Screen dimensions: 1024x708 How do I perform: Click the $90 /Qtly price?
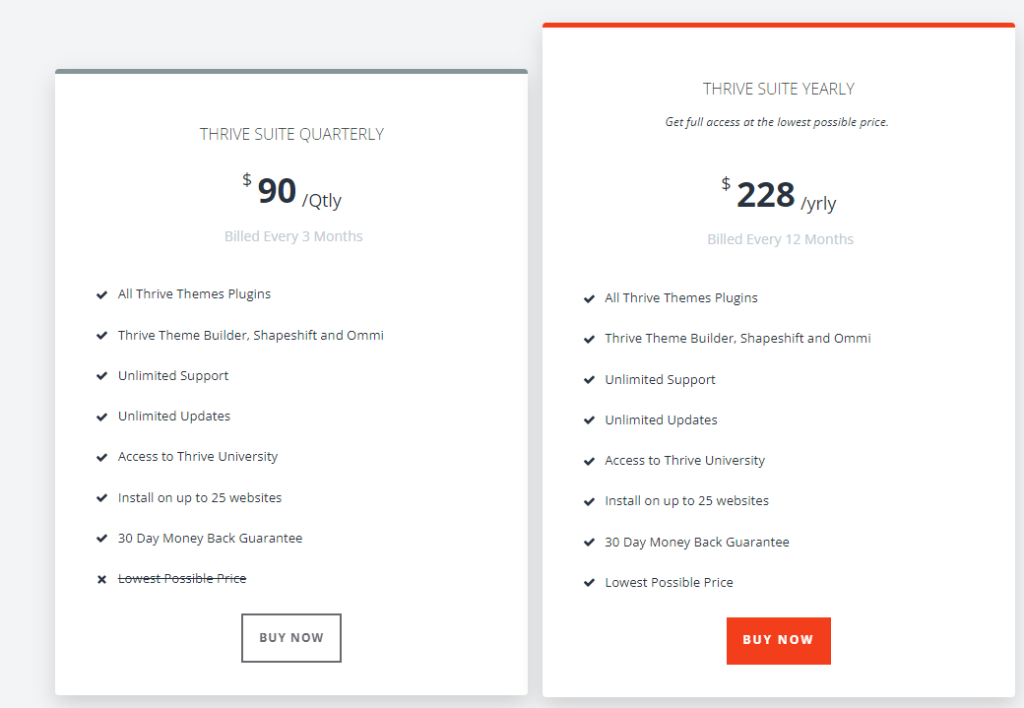tap(292, 191)
